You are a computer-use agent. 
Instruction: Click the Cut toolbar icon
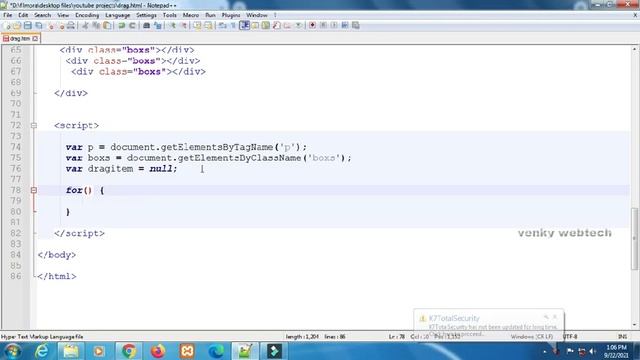(x=85, y=26)
